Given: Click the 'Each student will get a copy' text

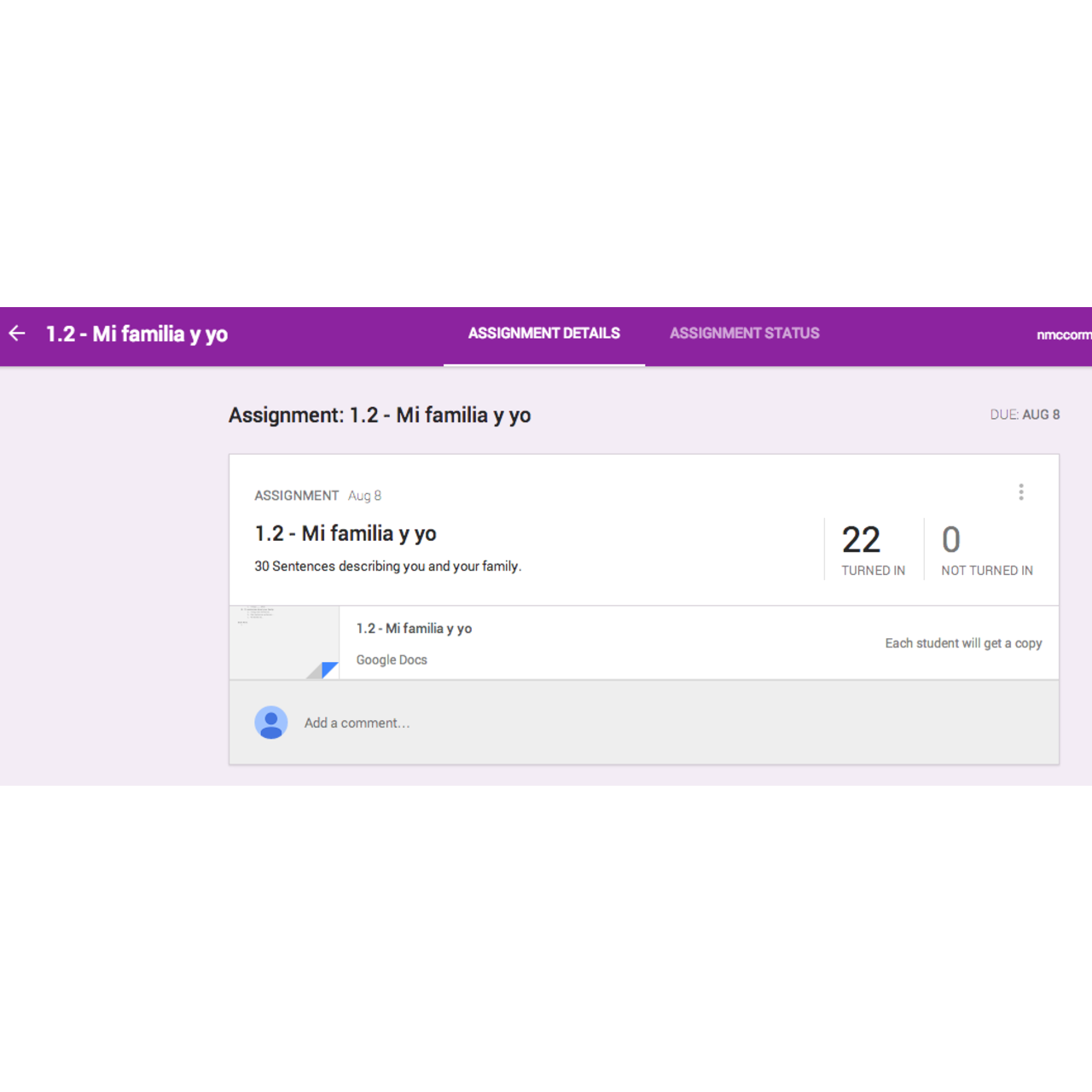Looking at the screenshot, I should point(963,643).
